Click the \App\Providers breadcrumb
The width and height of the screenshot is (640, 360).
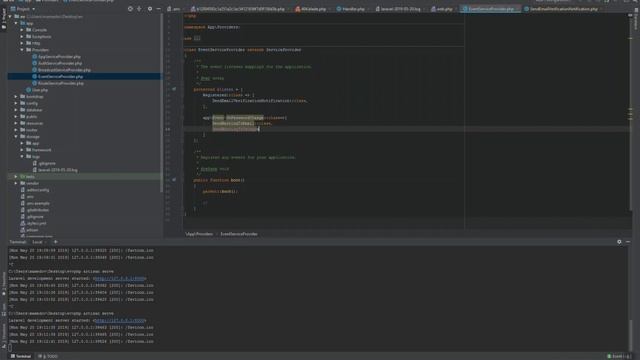[x=199, y=234]
